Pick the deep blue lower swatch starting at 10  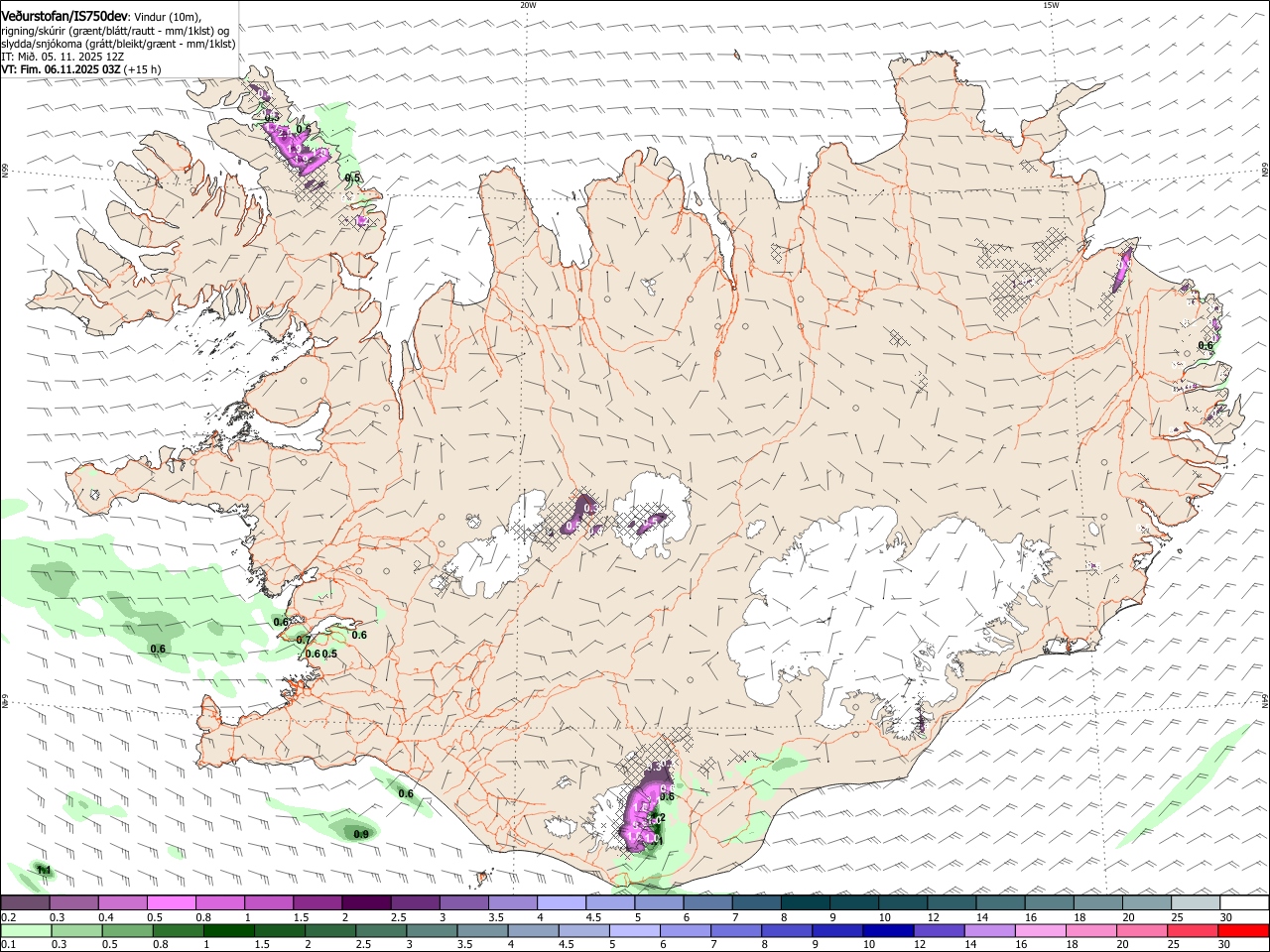[888, 930]
